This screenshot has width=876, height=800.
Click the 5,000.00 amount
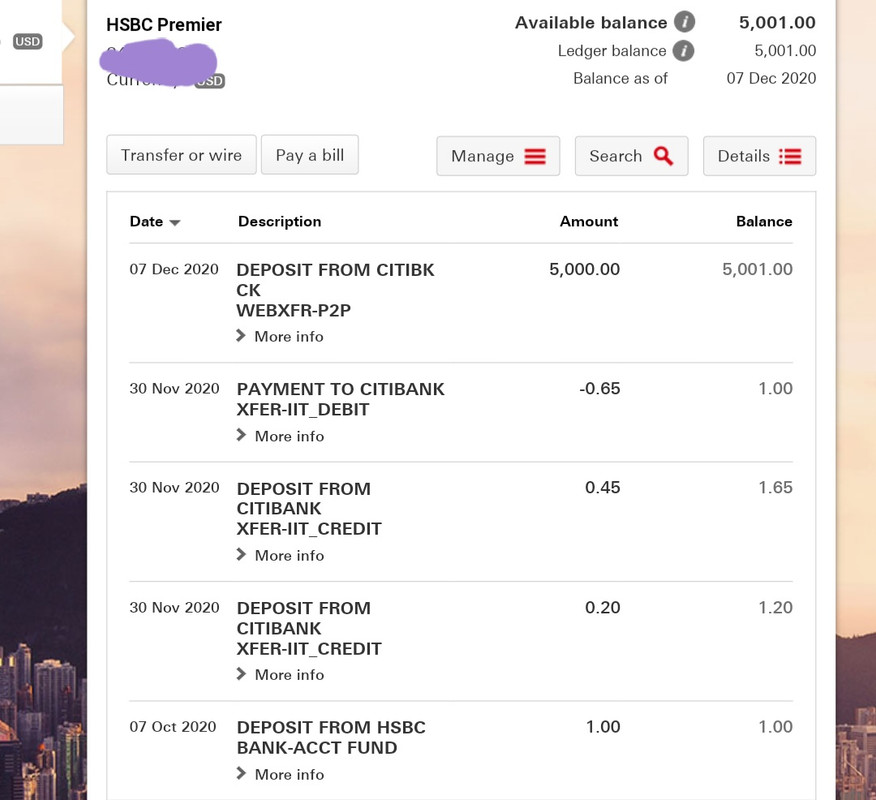[584, 269]
